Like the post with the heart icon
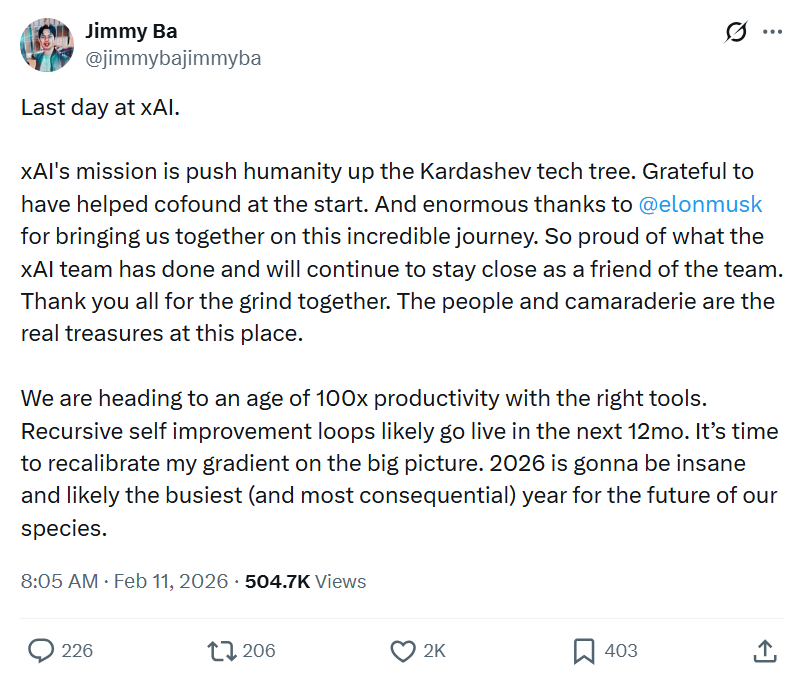Viewport: 789px width, 675px height. point(402,651)
